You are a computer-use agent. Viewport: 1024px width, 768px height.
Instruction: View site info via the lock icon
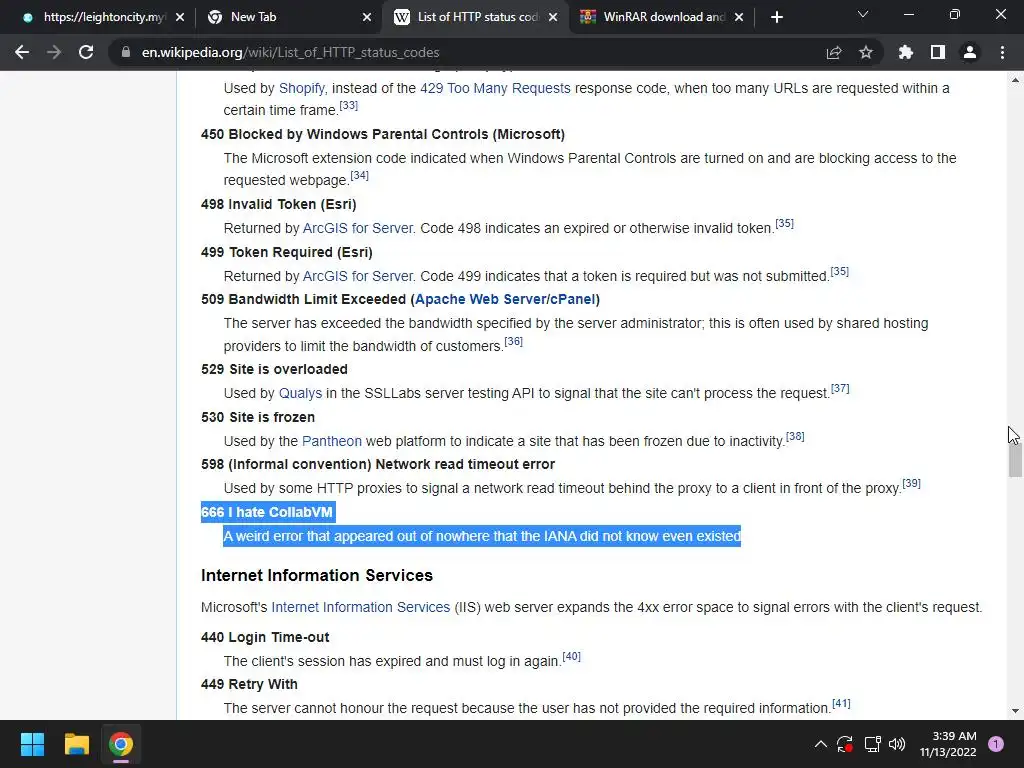pos(125,52)
